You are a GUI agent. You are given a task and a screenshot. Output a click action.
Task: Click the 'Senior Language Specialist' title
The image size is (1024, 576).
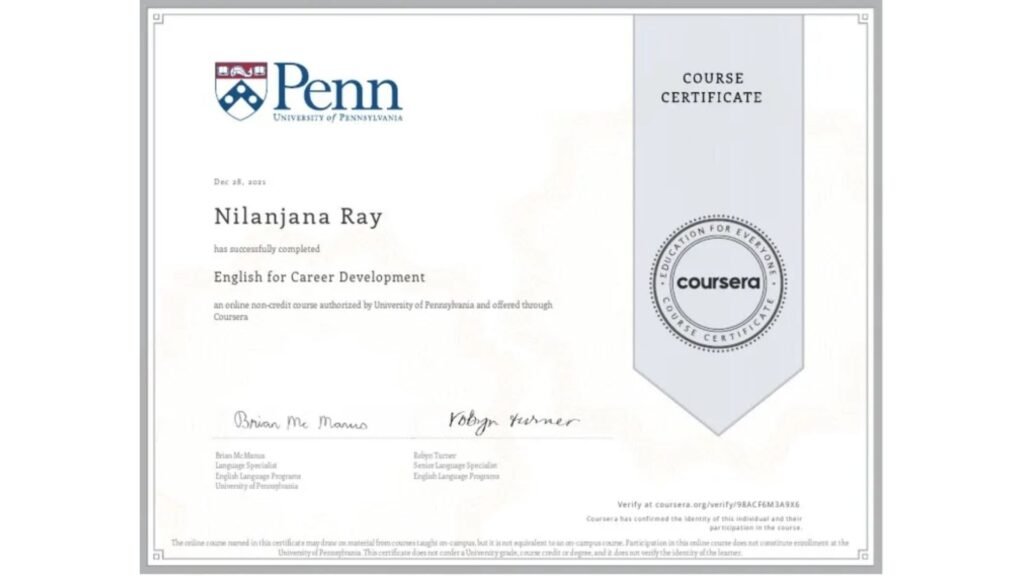tap(454, 466)
